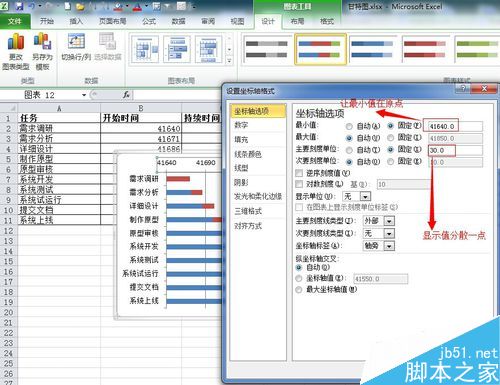
Task: Click the 需求调研 label in the chart
Action: tap(144, 179)
